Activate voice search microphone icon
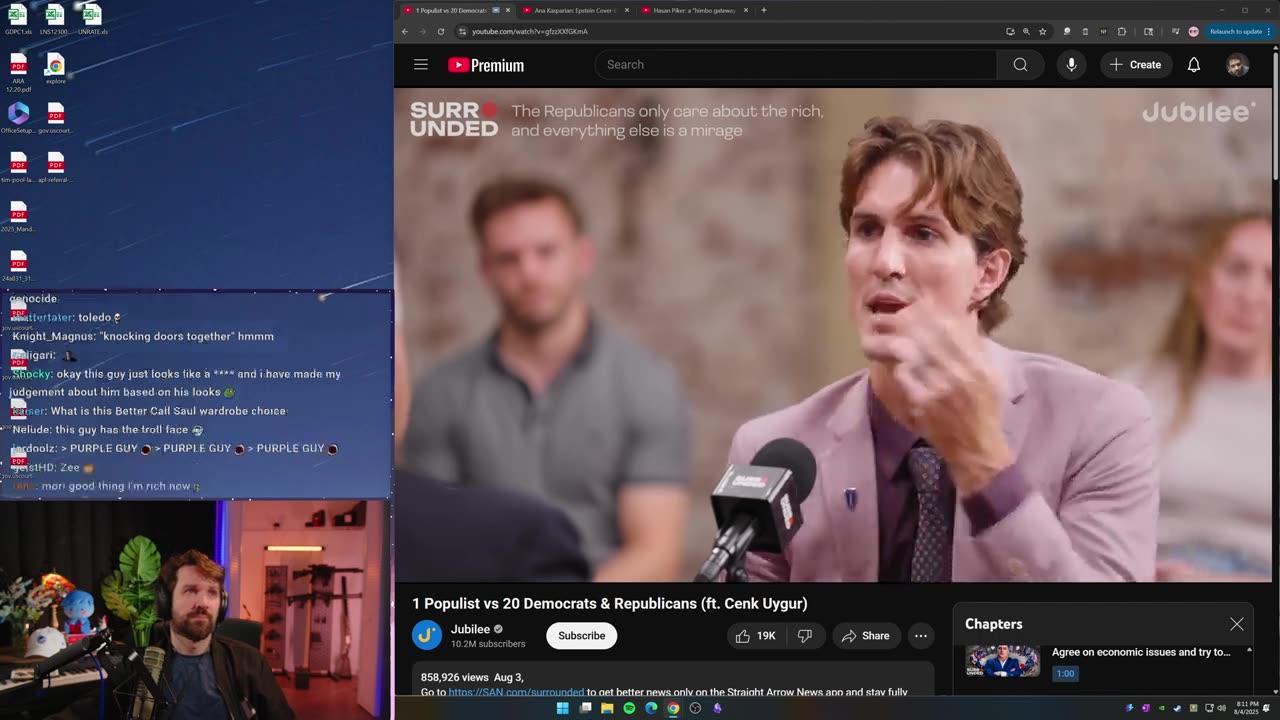 (x=1071, y=65)
